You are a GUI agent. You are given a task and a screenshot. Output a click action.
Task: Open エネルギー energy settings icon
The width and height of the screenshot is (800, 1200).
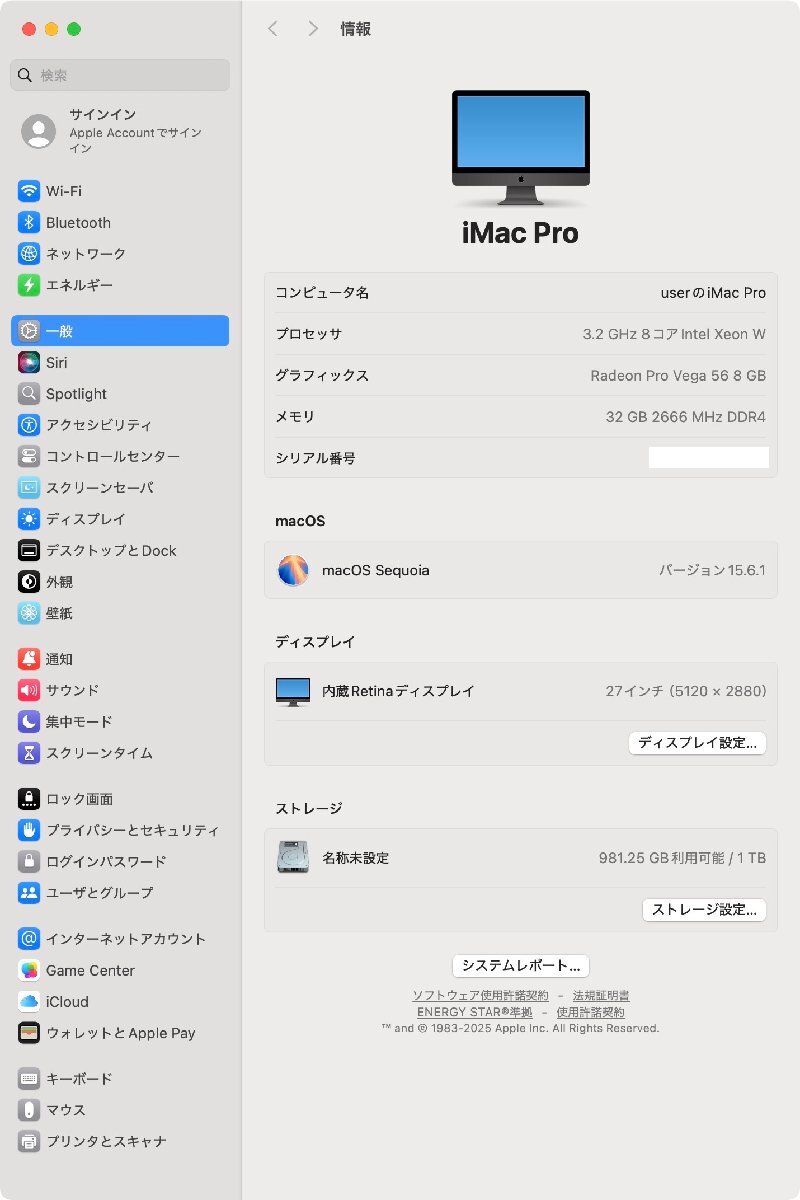point(29,285)
